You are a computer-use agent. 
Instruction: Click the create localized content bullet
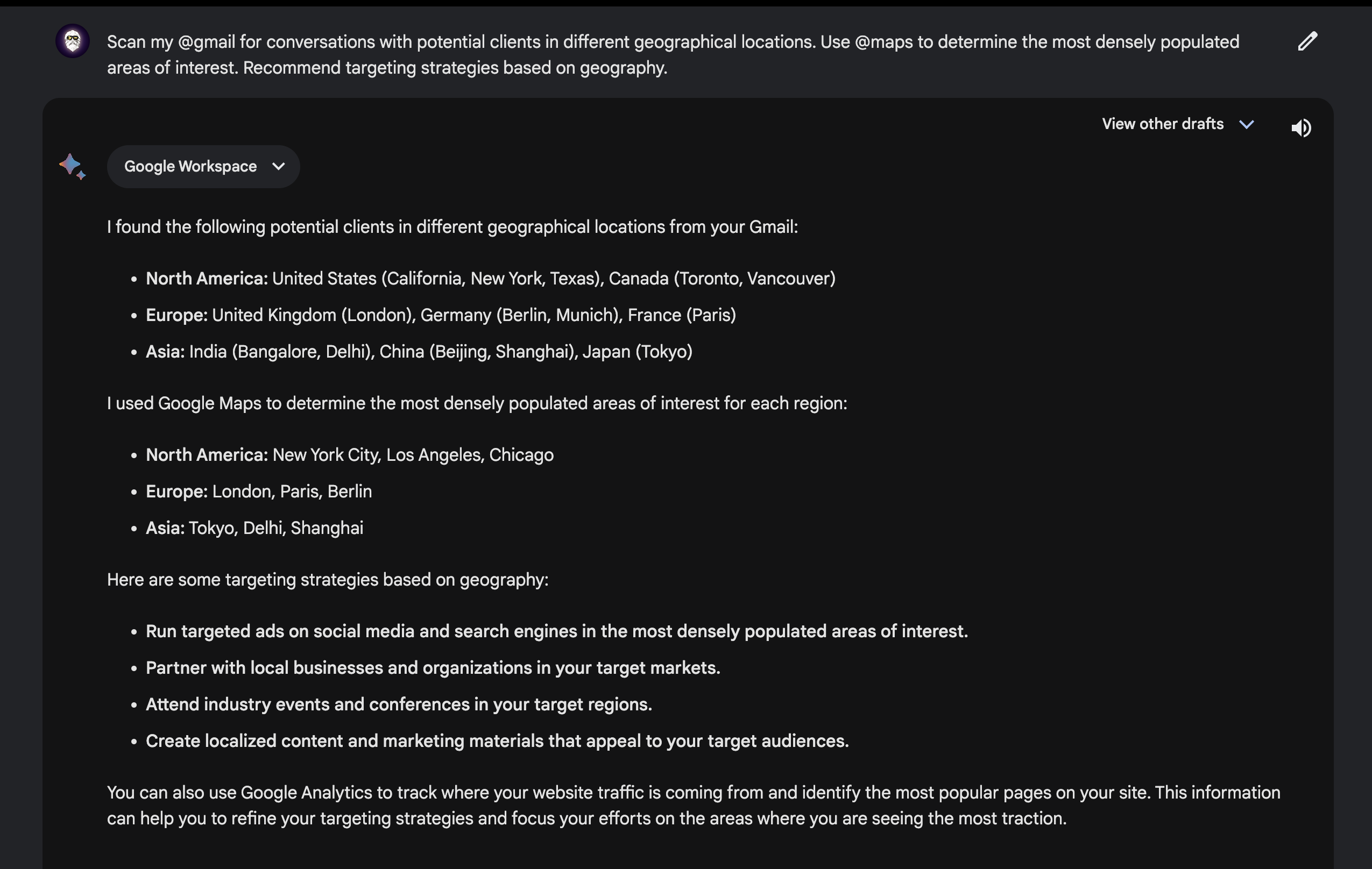pos(497,740)
